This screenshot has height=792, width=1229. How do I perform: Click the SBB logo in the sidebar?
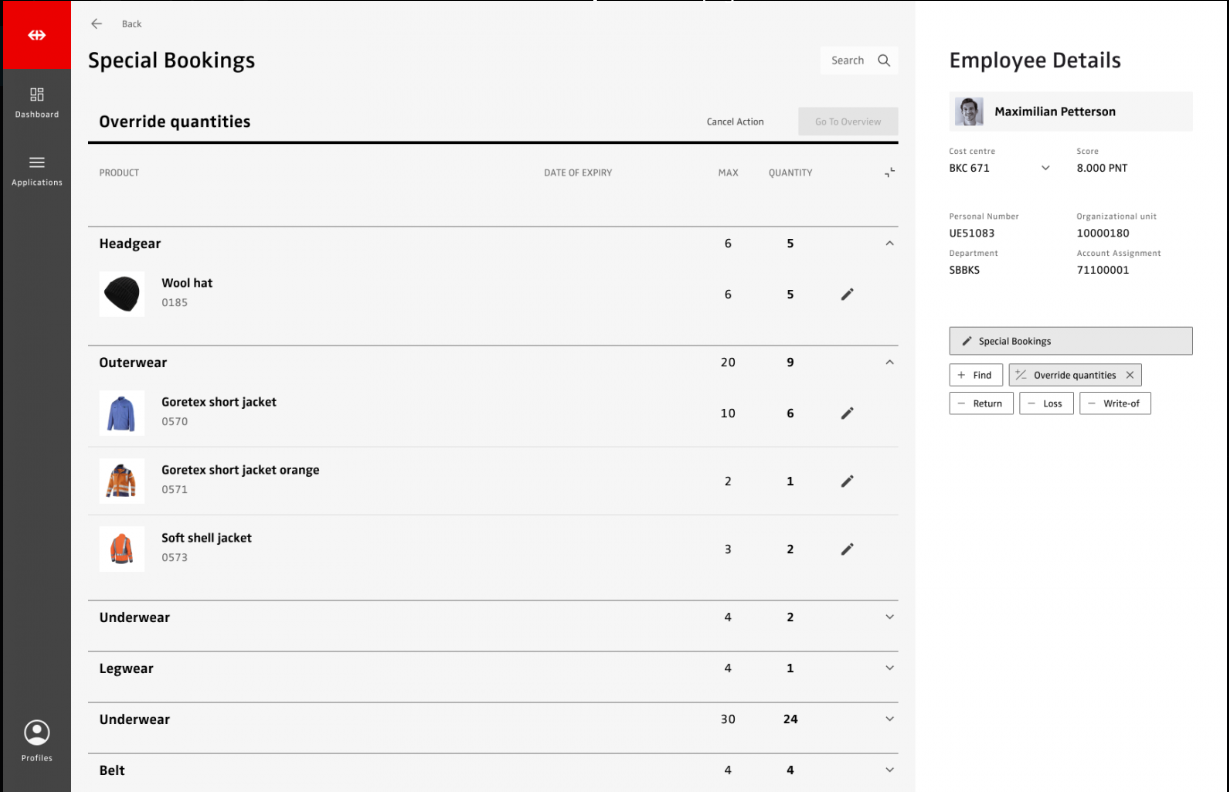click(37, 35)
